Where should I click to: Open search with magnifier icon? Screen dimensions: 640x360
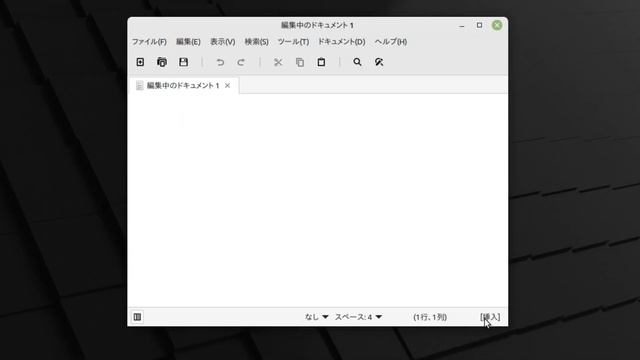[x=358, y=62]
